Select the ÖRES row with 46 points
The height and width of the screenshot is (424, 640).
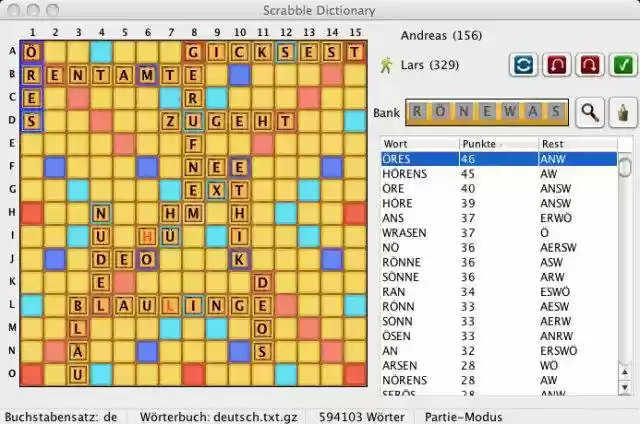[499, 159]
